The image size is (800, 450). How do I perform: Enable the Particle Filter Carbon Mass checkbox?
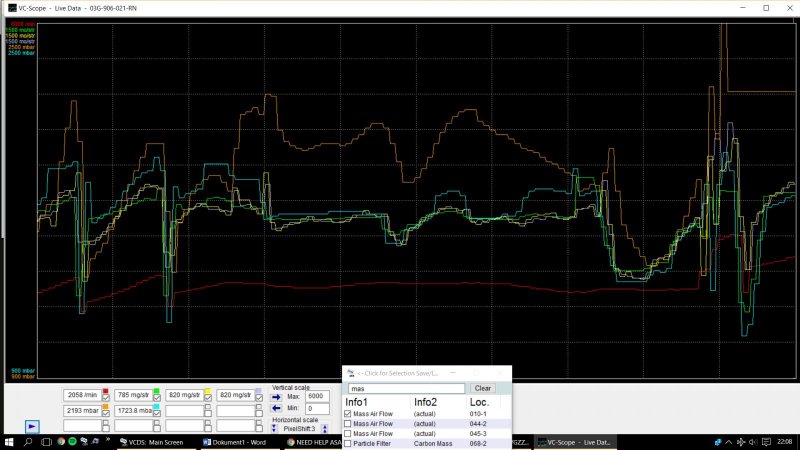click(x=348, y=443)
